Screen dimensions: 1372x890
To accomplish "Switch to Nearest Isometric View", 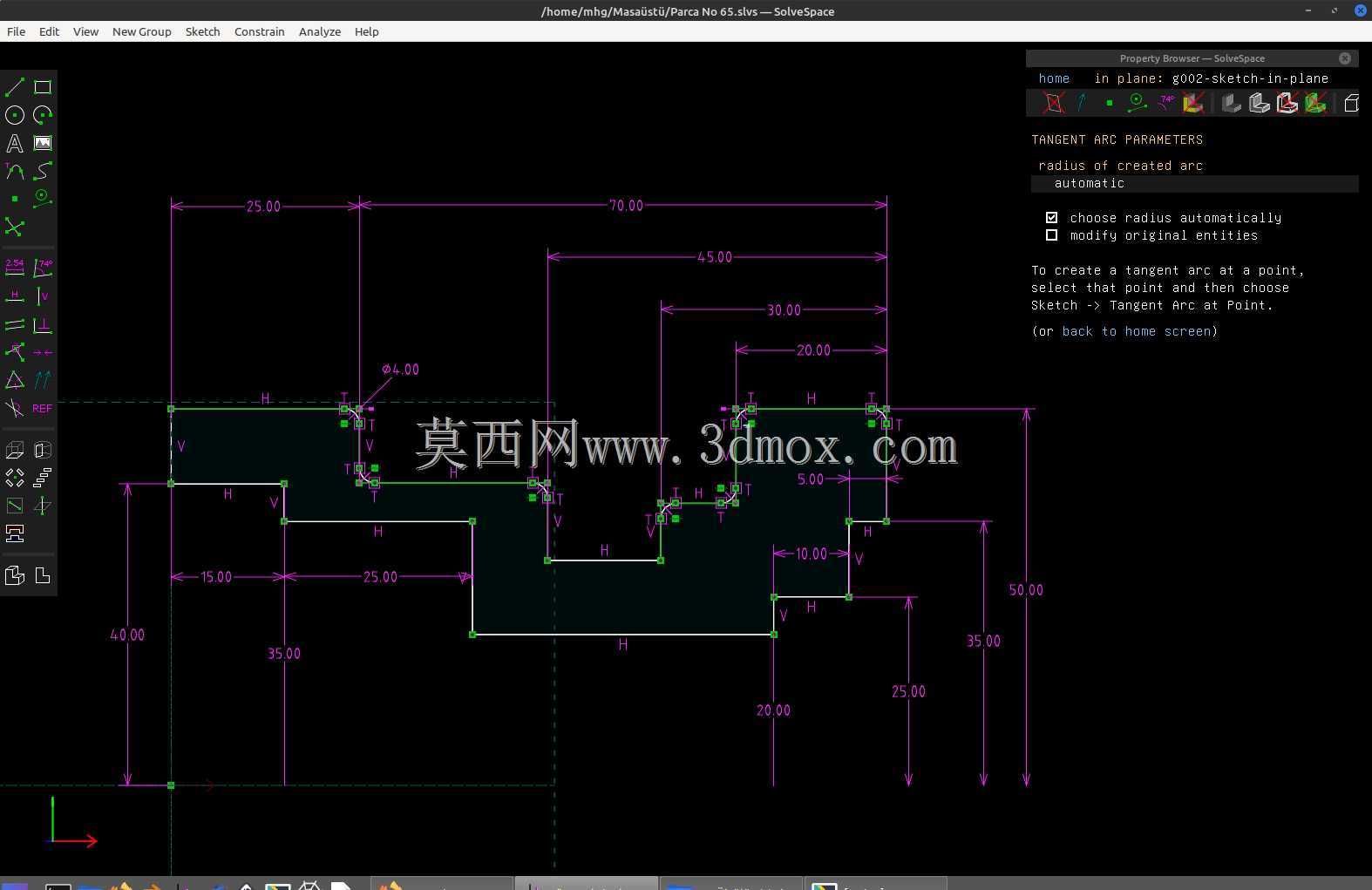I will (x=15, y=575).
